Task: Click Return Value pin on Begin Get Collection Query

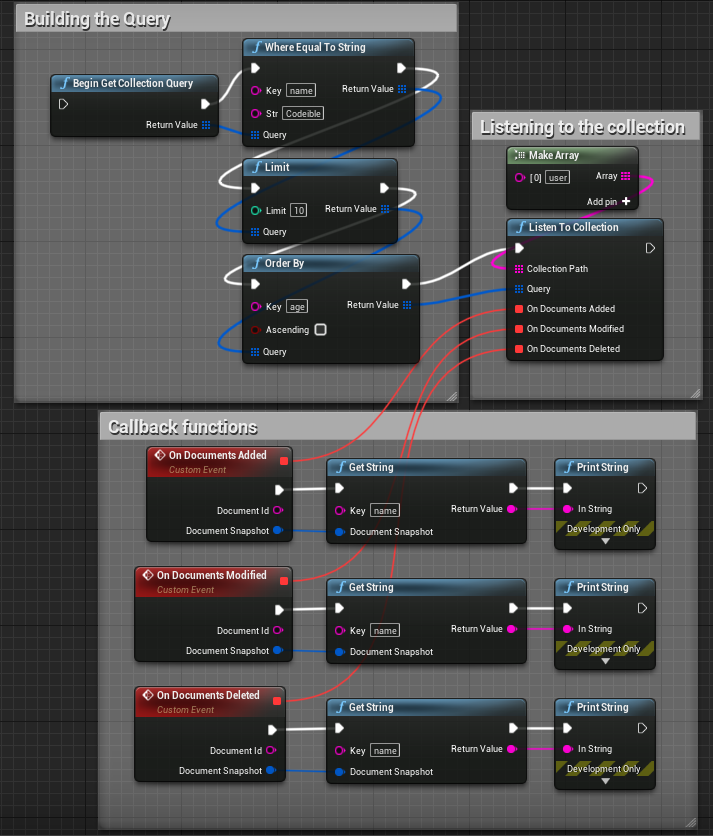Action: coord(206,125)
